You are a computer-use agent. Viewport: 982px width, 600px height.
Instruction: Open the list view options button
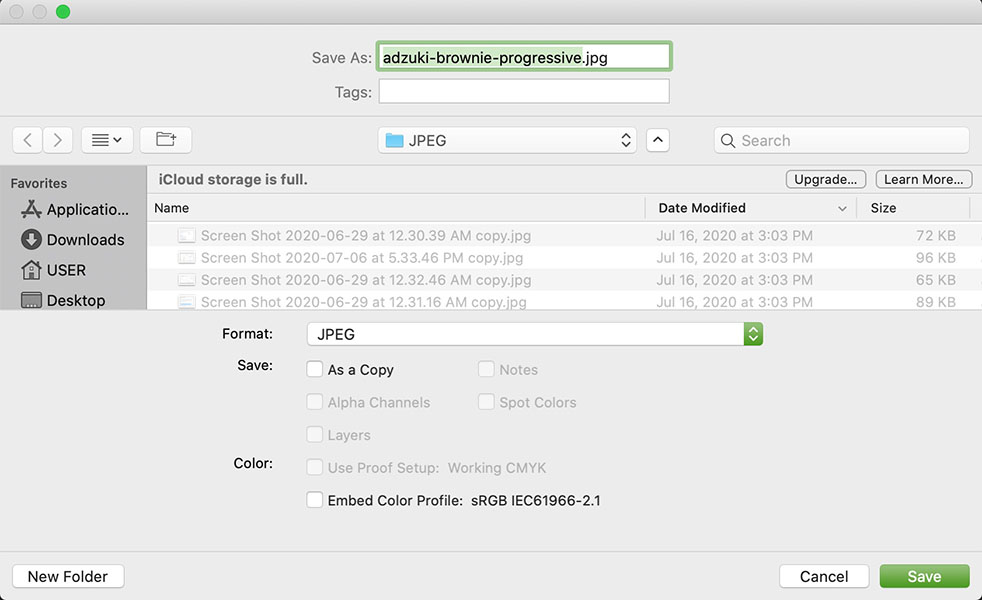click(106, 141)
